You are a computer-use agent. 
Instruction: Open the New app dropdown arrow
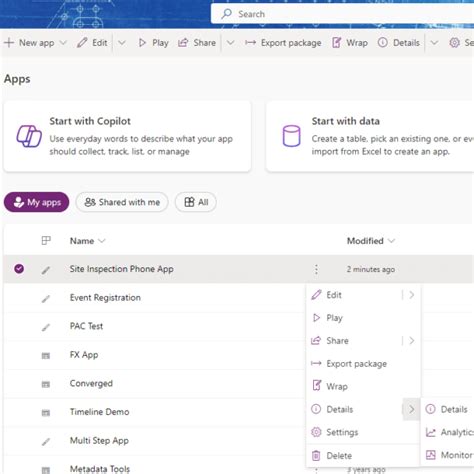pos(63,43)
